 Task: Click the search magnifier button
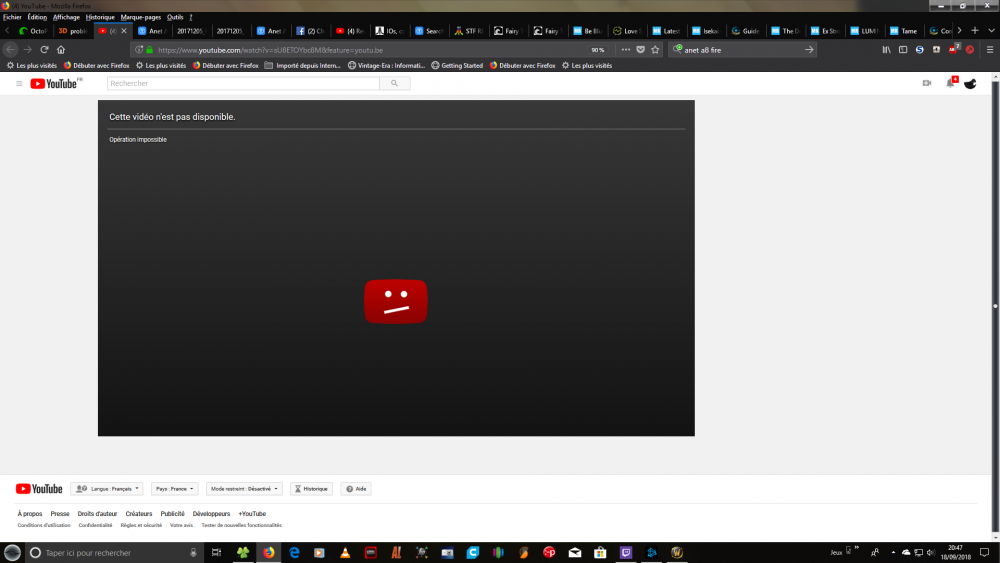click(395, 84)
